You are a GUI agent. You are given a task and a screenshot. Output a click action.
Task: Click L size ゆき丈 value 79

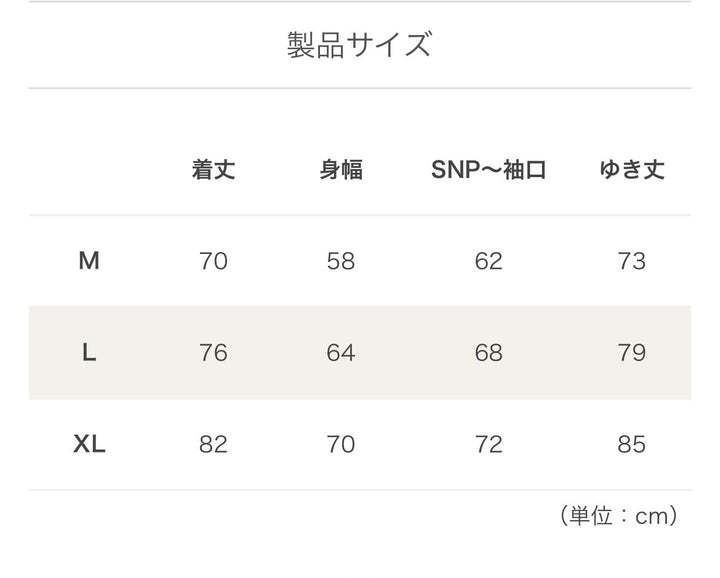tap(632, 353)
